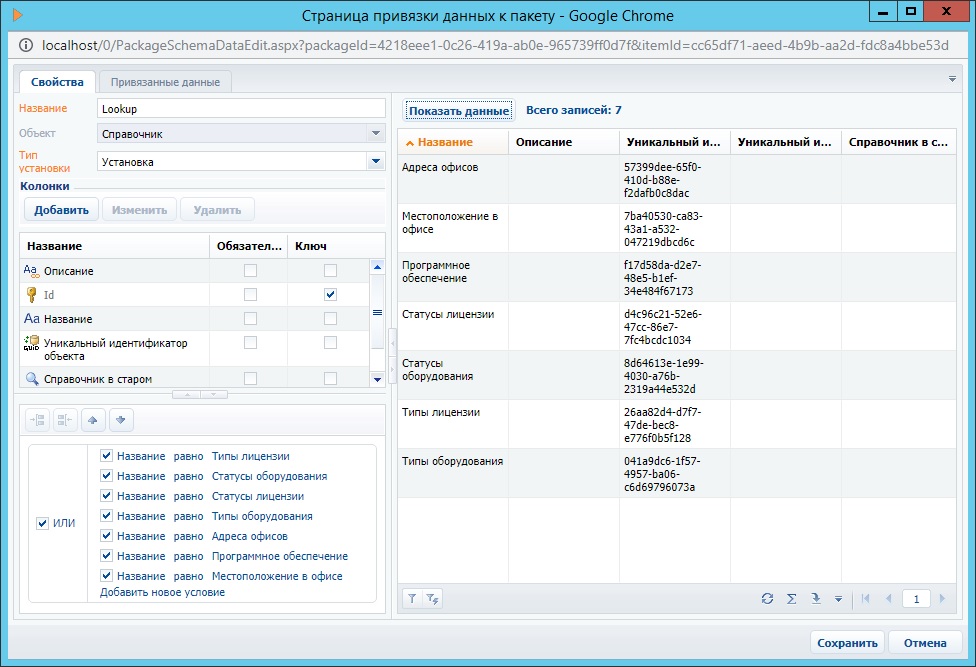Click the columns list scroll-up arrow
Image resolution: width=976 pixels, height=667 pixels.
pos(377,267)
